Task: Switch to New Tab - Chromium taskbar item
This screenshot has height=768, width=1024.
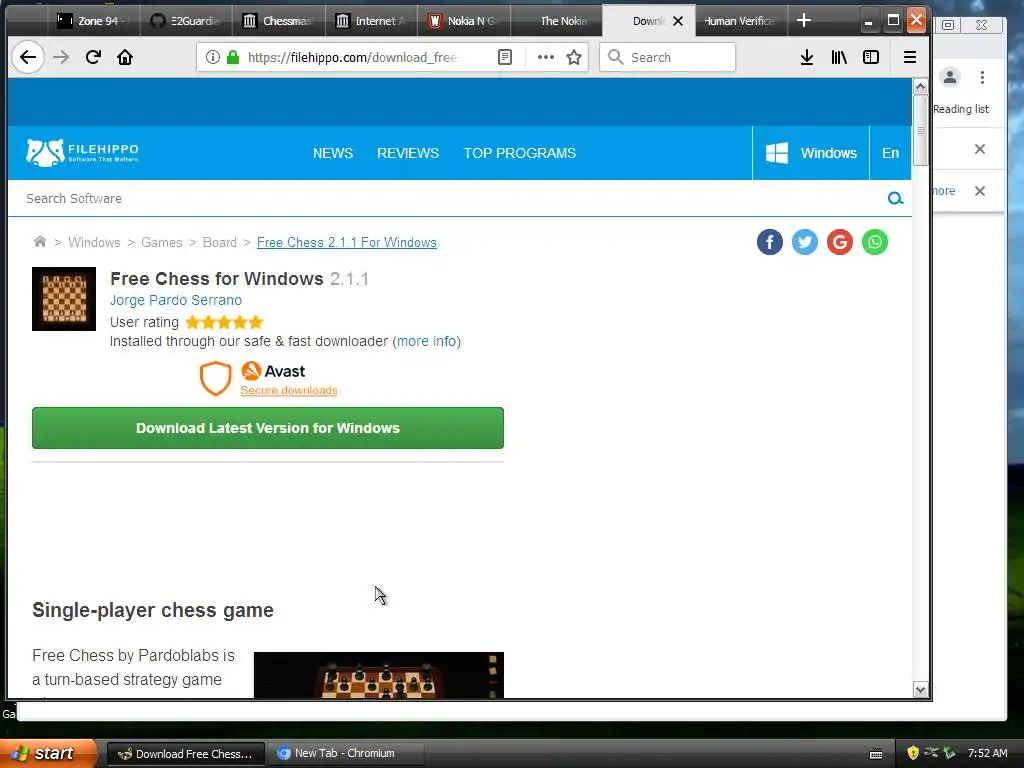Action: pyautogui.click(x=346, y=754)
